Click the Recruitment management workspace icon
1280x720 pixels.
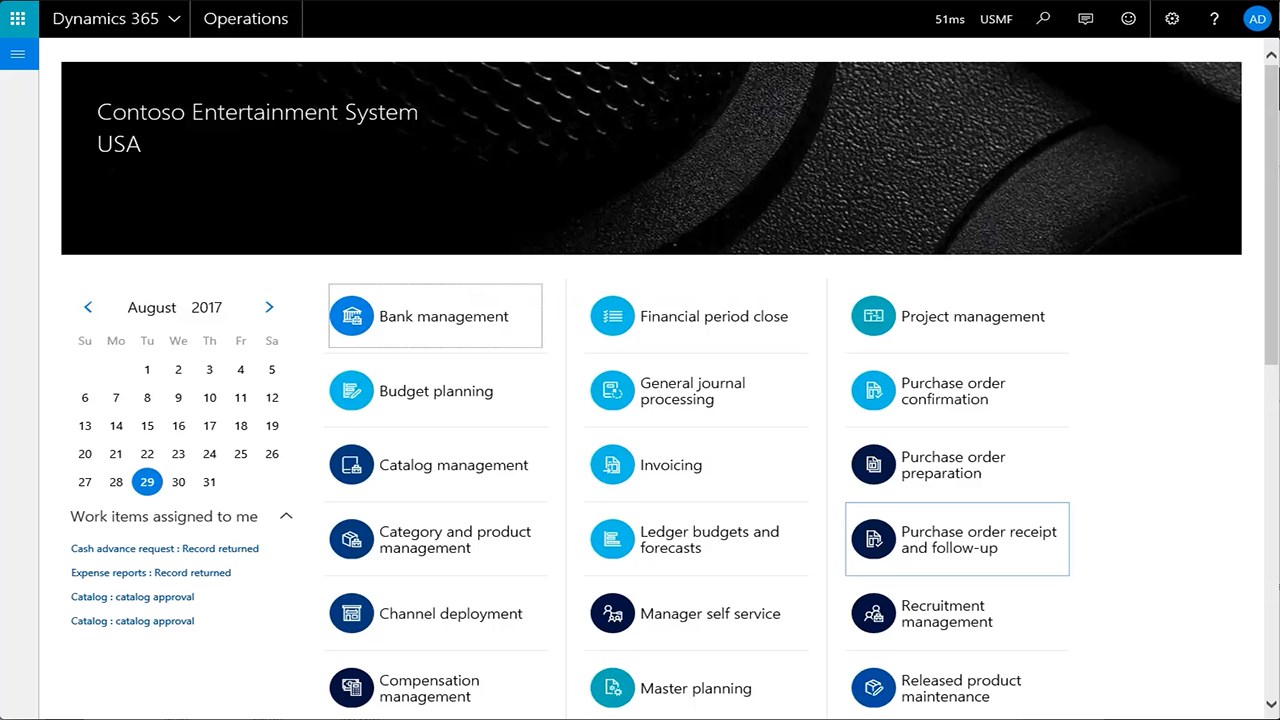tap(874, 614)
